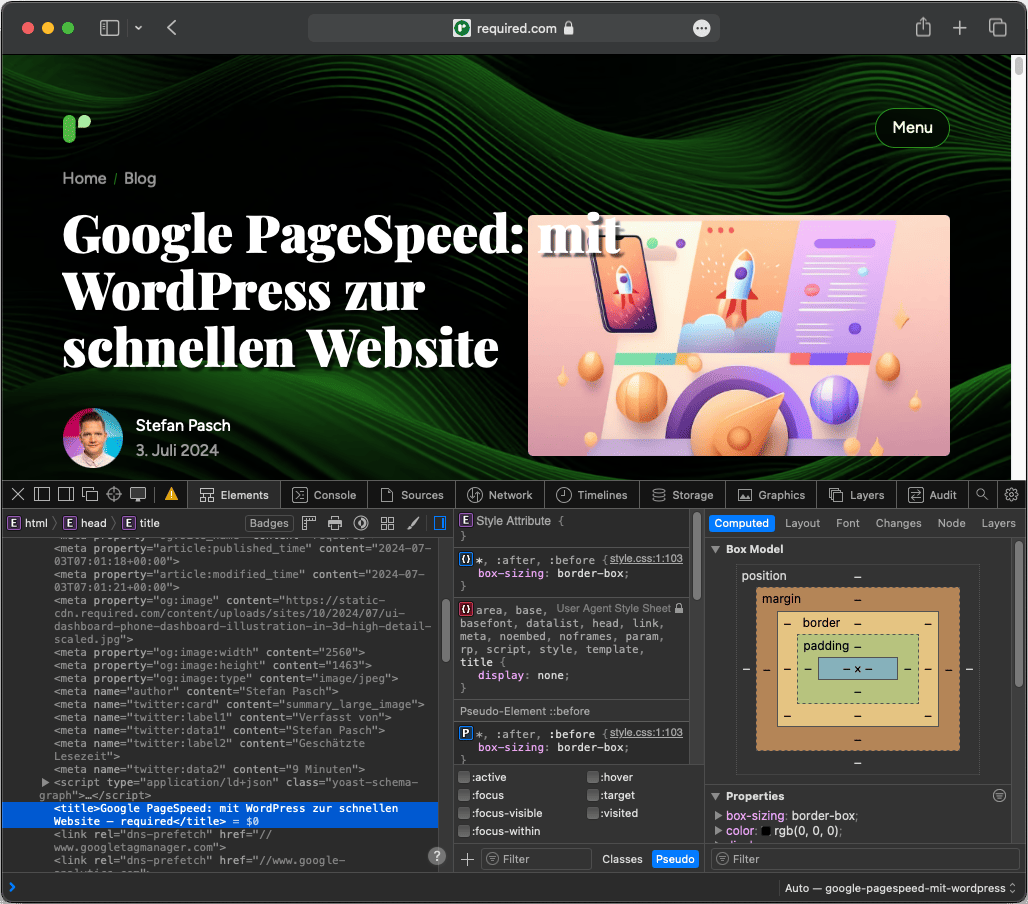The height and width of the screenshot is (904, 1028).
Task: Click the yellow warning triangle icon
Action: 171,494
